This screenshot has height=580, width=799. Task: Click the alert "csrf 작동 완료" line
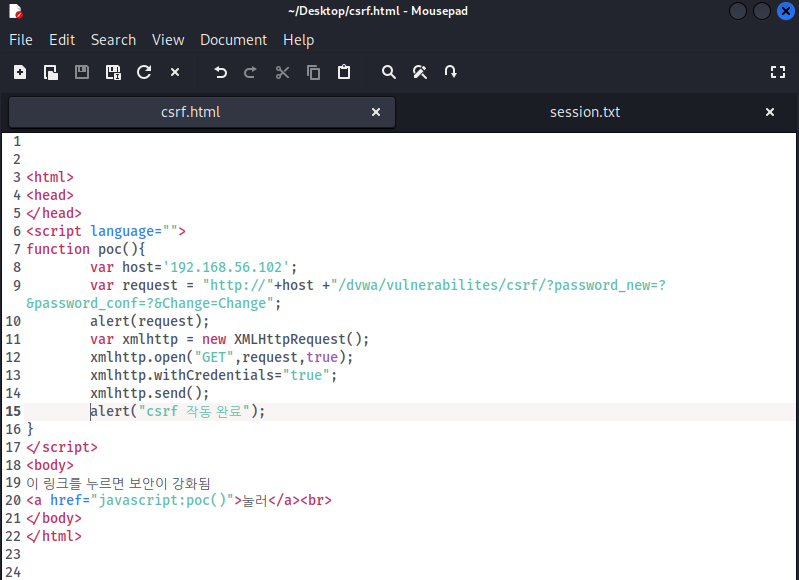click(x=178, y=411)
